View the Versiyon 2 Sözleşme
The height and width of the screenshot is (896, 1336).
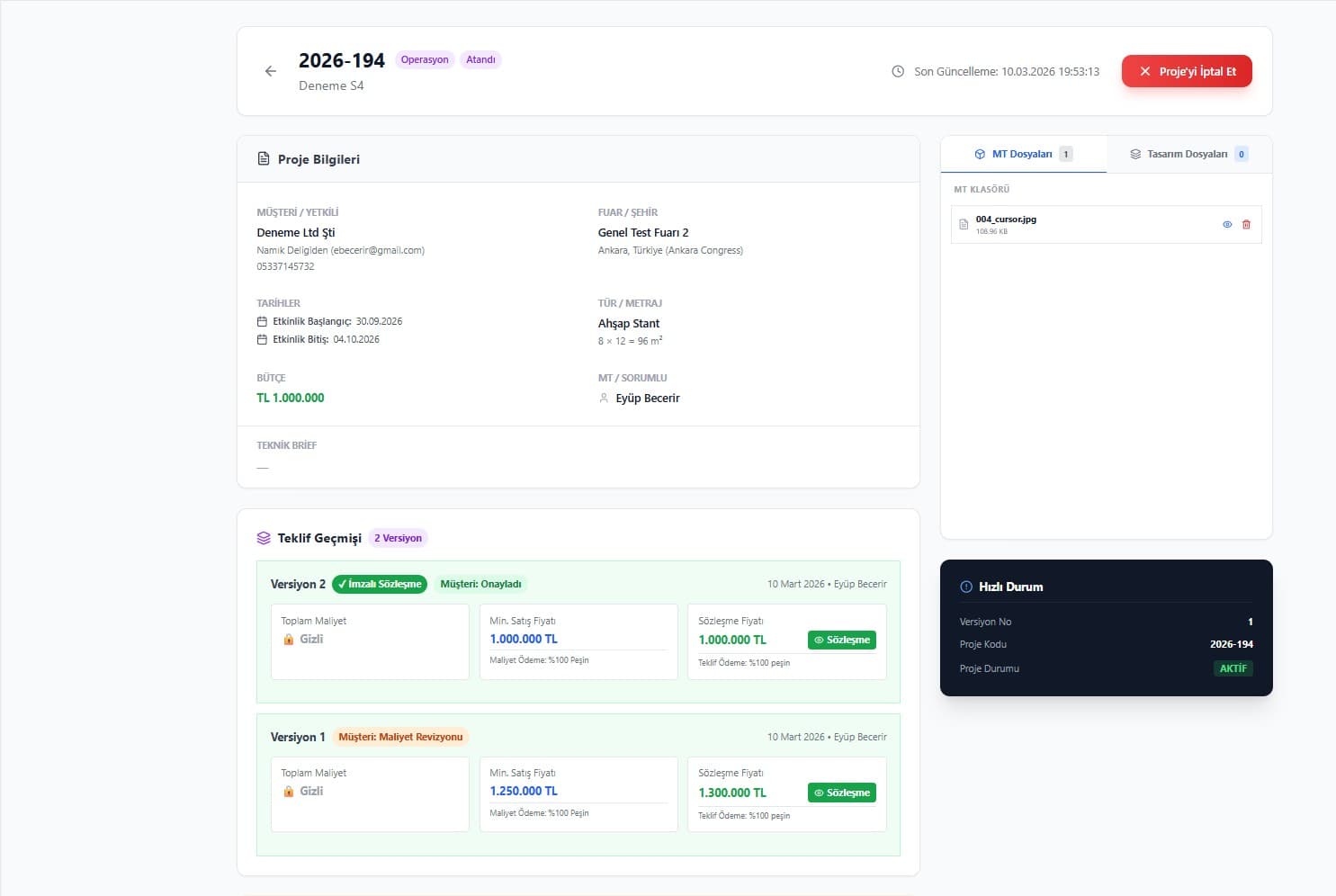click(842, 641)
